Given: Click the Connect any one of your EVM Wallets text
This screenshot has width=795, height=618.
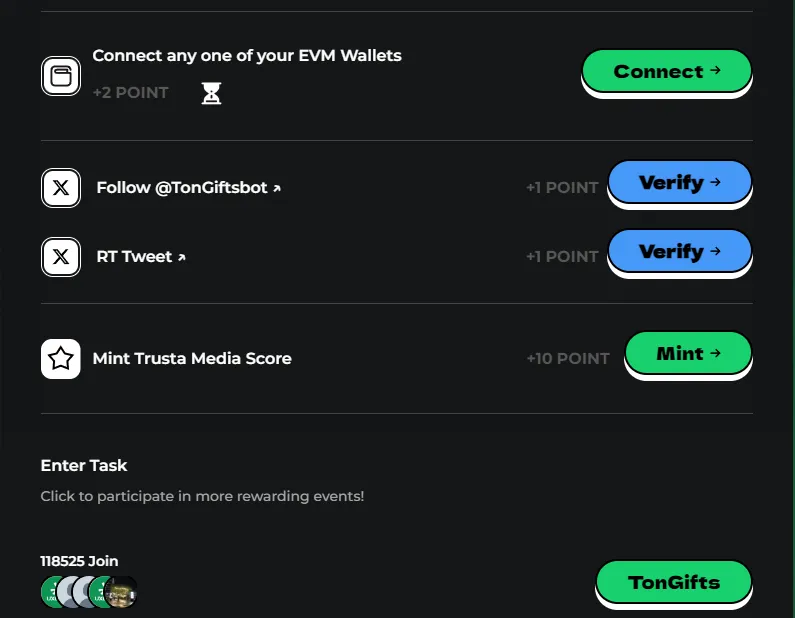Looking at the screenshot, I should pos(247,56).
